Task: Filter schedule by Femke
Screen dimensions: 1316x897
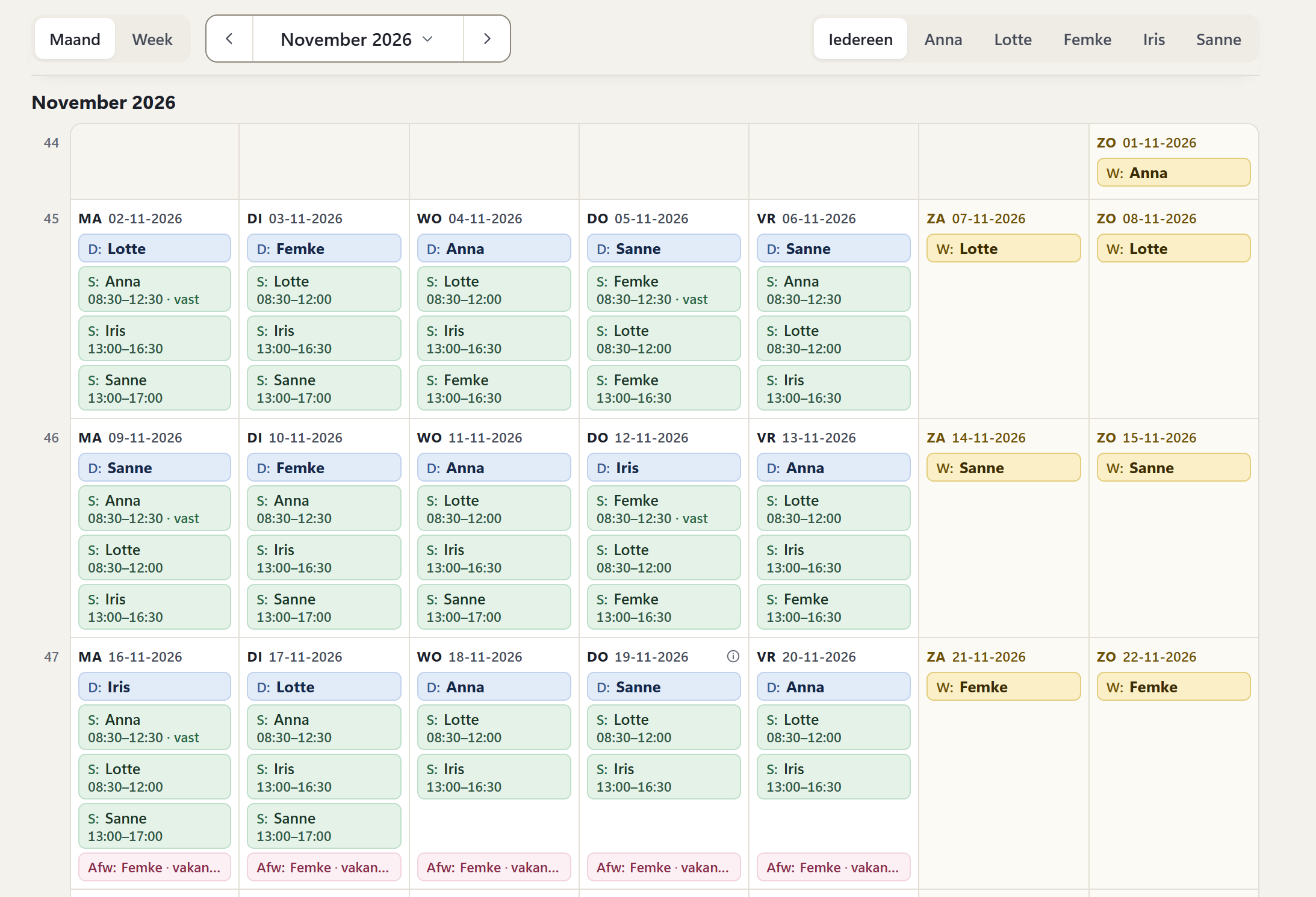Action: point(1087,39)
